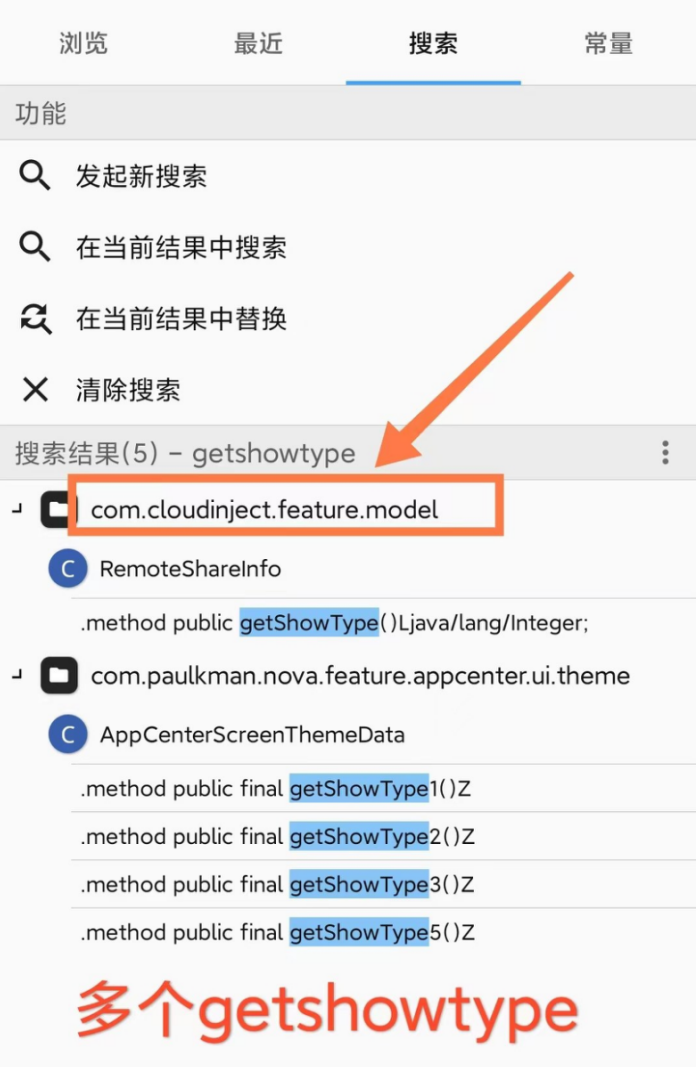Open the three-dot search results menu
The image size is (696, 1067).
coord(665,453)
